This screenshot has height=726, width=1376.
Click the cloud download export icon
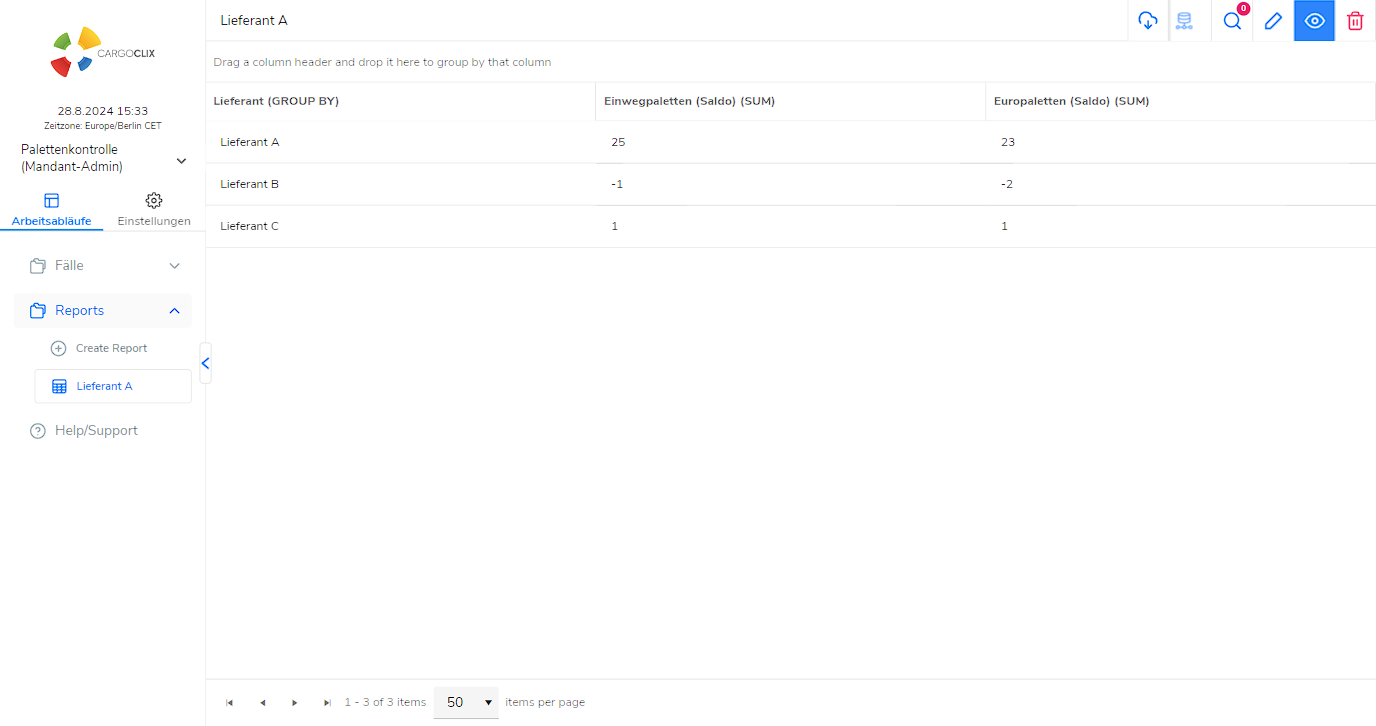(1148, 21)
